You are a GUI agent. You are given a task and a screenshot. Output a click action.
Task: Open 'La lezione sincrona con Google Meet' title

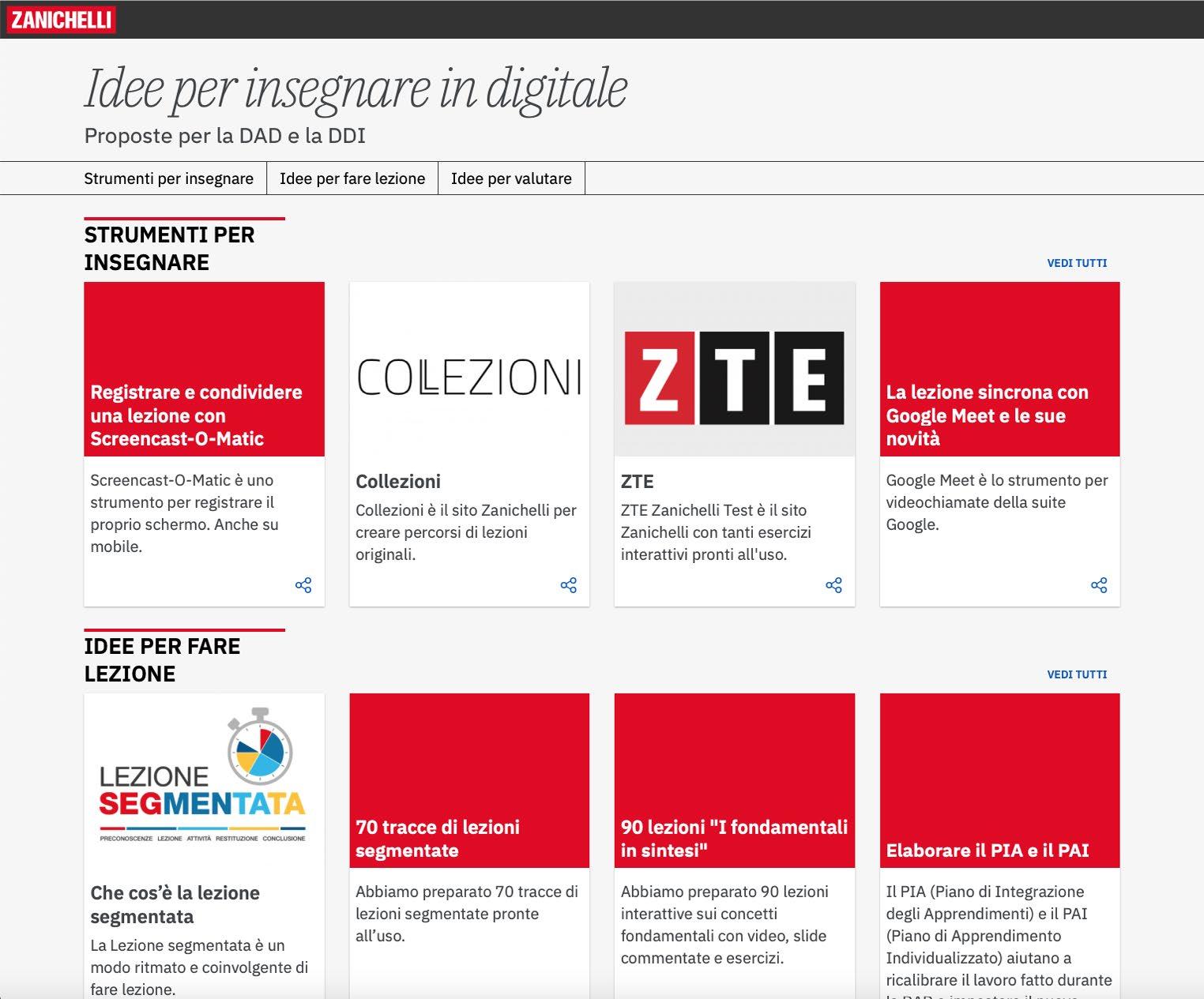988,415
